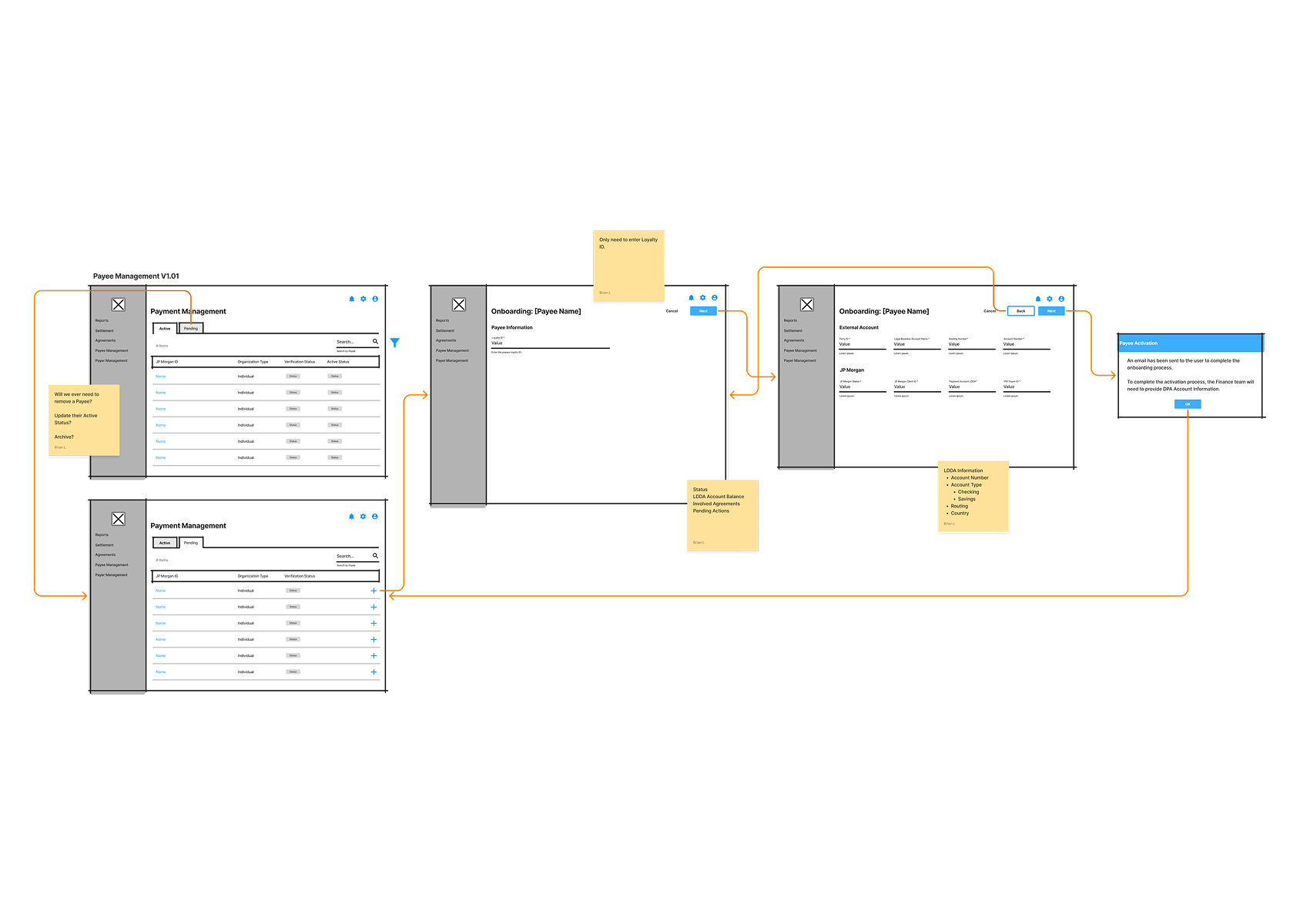Image resolution: width=1300 pixels, height=924 pixels.
Task: Switch to Pending tab in the top-left frame
Action: [191, 329]
